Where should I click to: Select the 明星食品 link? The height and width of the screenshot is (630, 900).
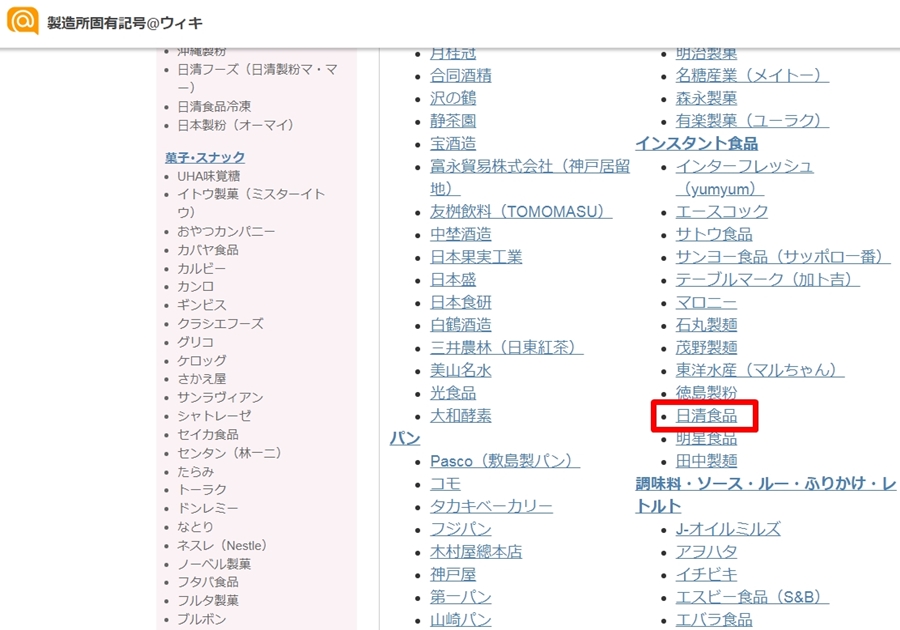click(x=706, y=438)
